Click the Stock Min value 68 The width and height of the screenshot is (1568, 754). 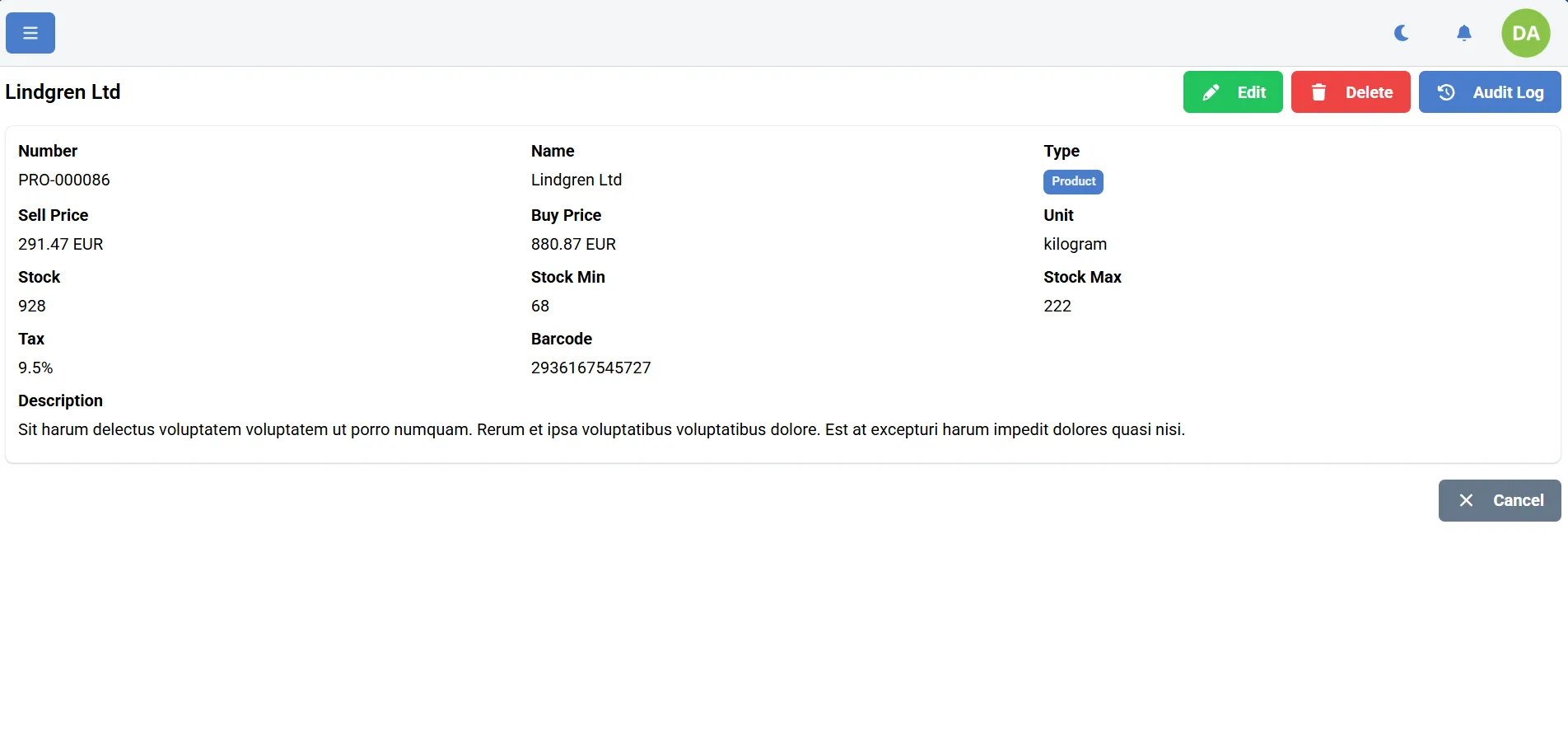coord(540,306)
